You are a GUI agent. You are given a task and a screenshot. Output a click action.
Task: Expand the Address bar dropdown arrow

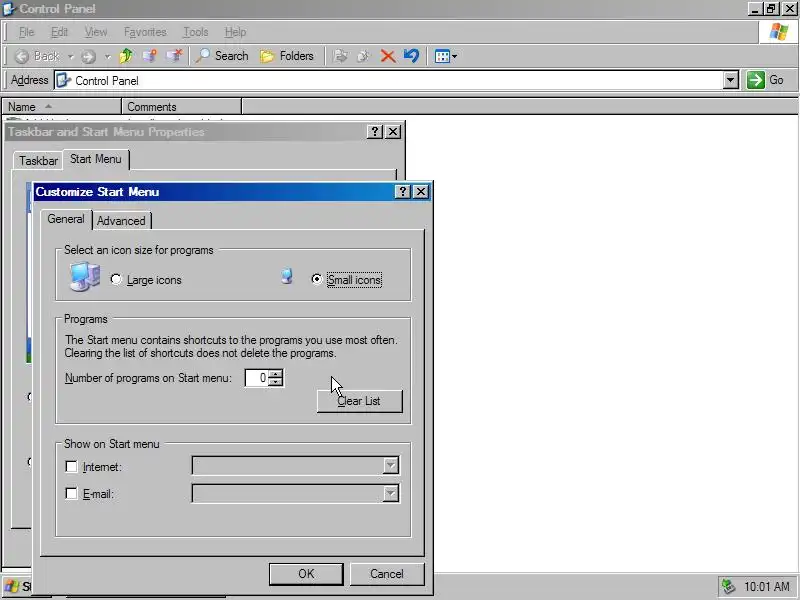[731, 81]
